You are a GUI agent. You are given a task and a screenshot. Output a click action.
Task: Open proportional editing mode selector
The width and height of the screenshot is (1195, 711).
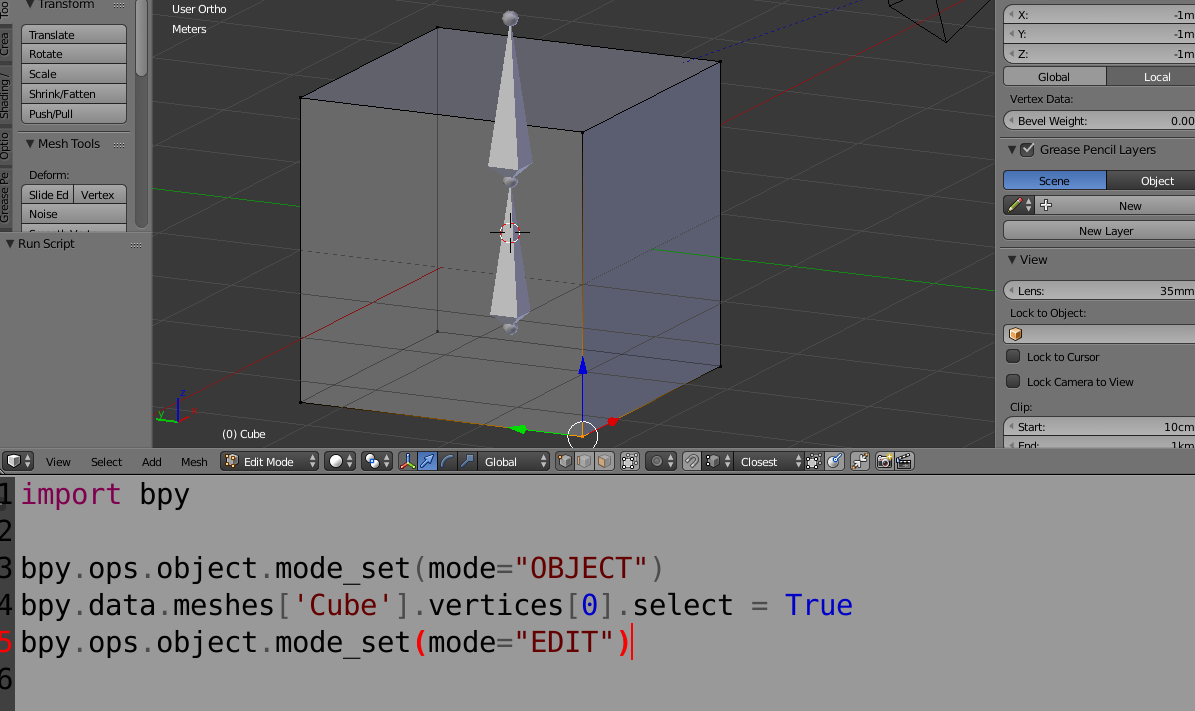click(661, 462)
